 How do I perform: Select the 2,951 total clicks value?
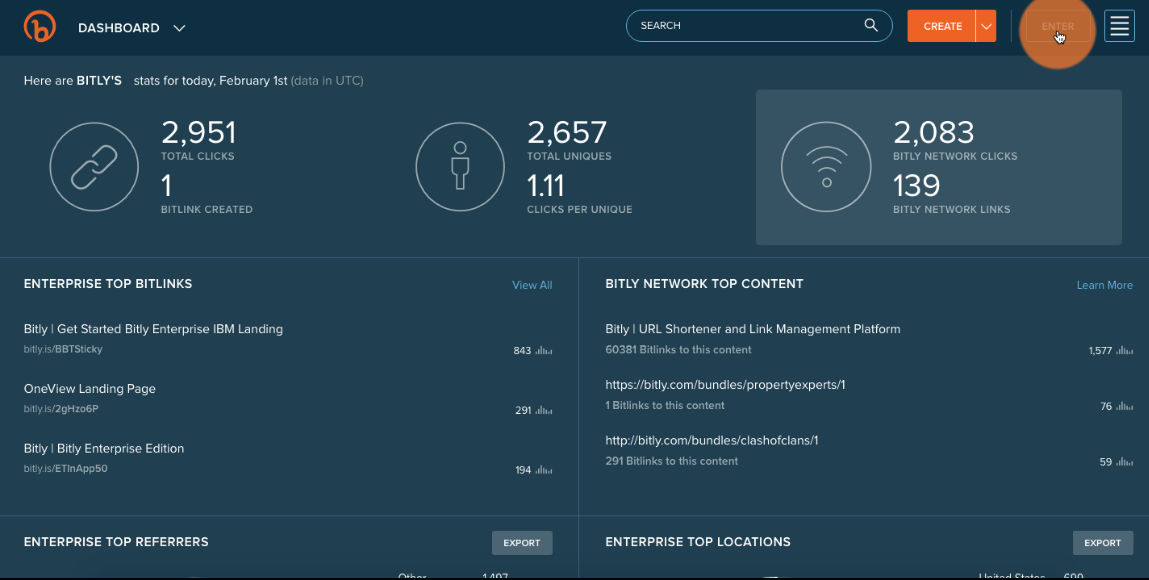coord(199,133)
